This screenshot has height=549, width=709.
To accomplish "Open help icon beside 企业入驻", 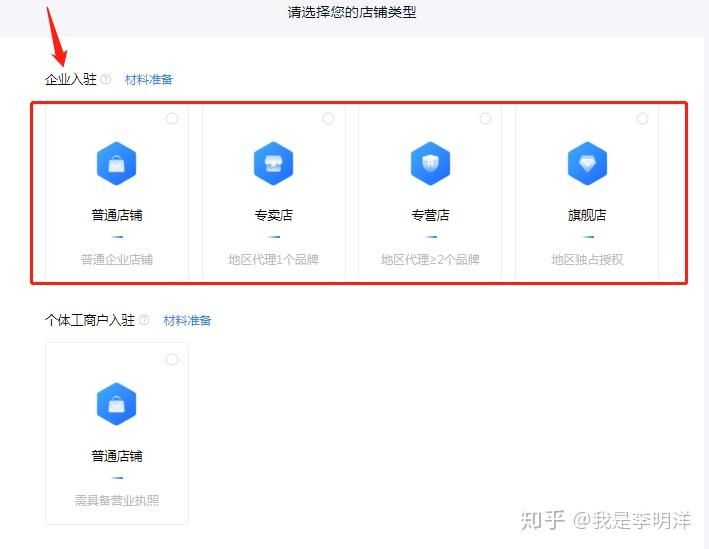I will click(x=105, y=79).
